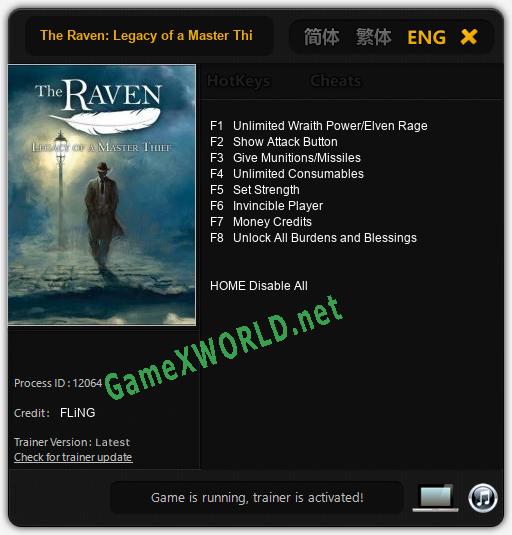Select F7 Money Credits row
512x535 pixels.
click(261, 222)
